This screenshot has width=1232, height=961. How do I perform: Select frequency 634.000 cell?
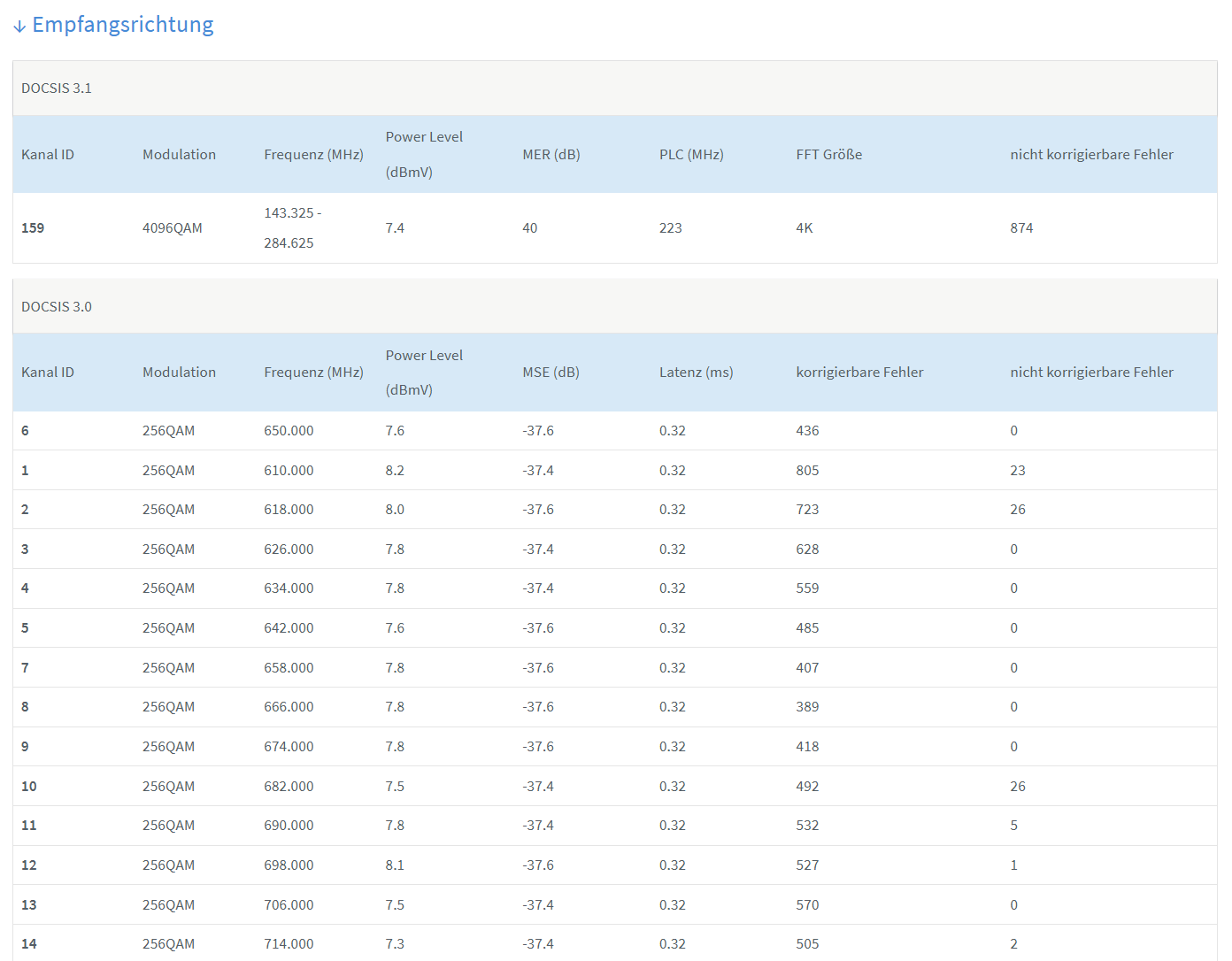(x=289, y=588)
